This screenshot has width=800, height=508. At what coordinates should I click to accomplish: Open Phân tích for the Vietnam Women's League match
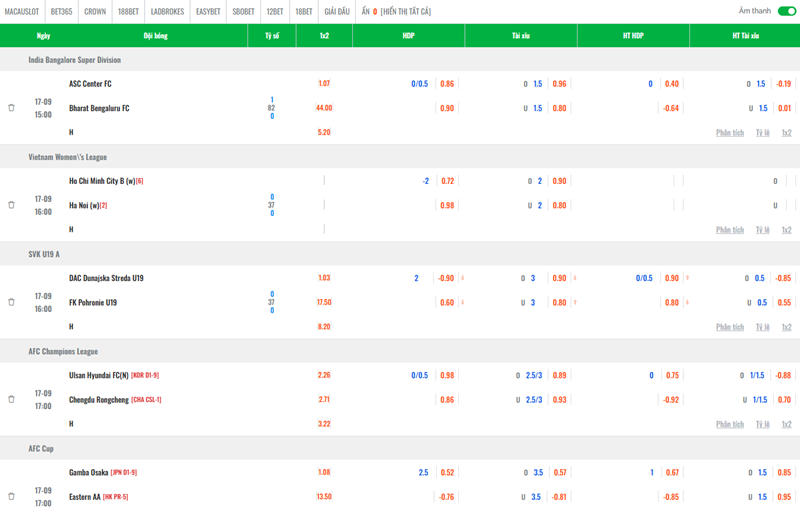coord(730,230)
